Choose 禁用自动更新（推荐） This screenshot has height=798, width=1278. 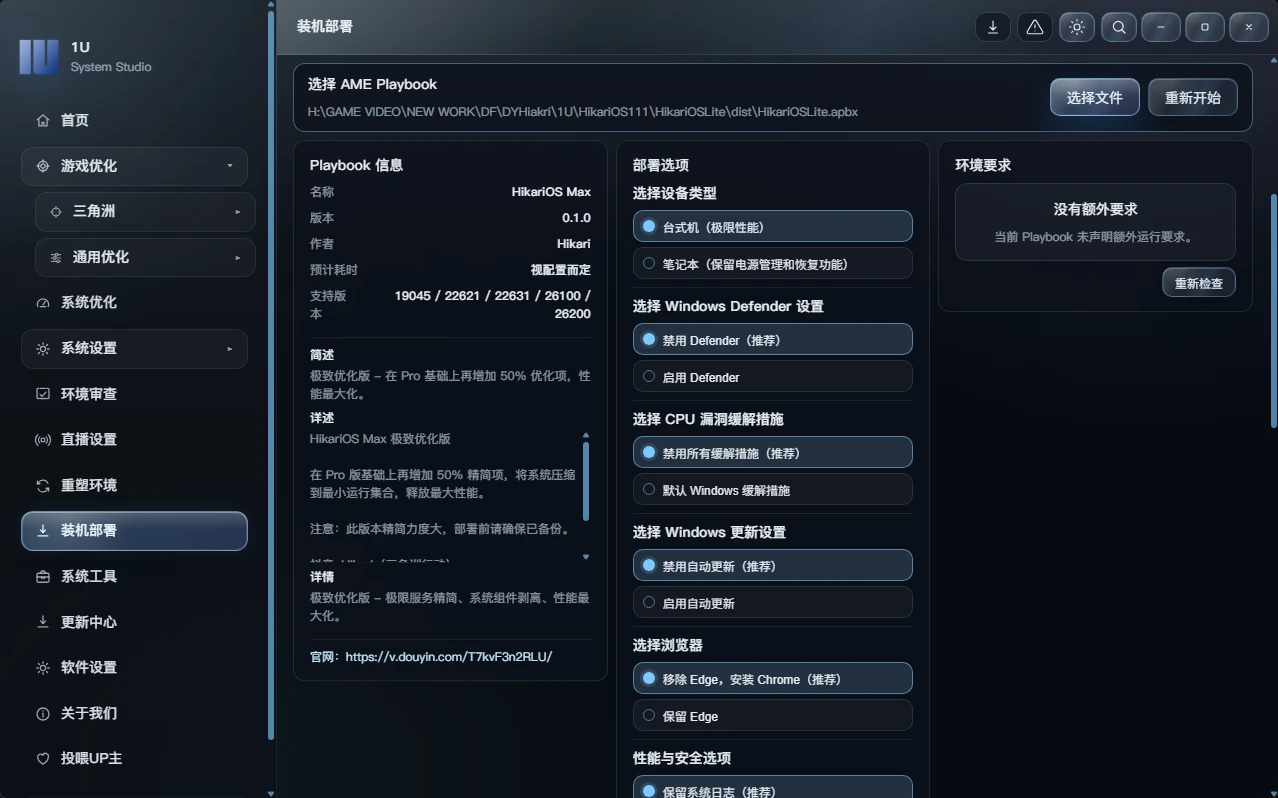[773, 566]
